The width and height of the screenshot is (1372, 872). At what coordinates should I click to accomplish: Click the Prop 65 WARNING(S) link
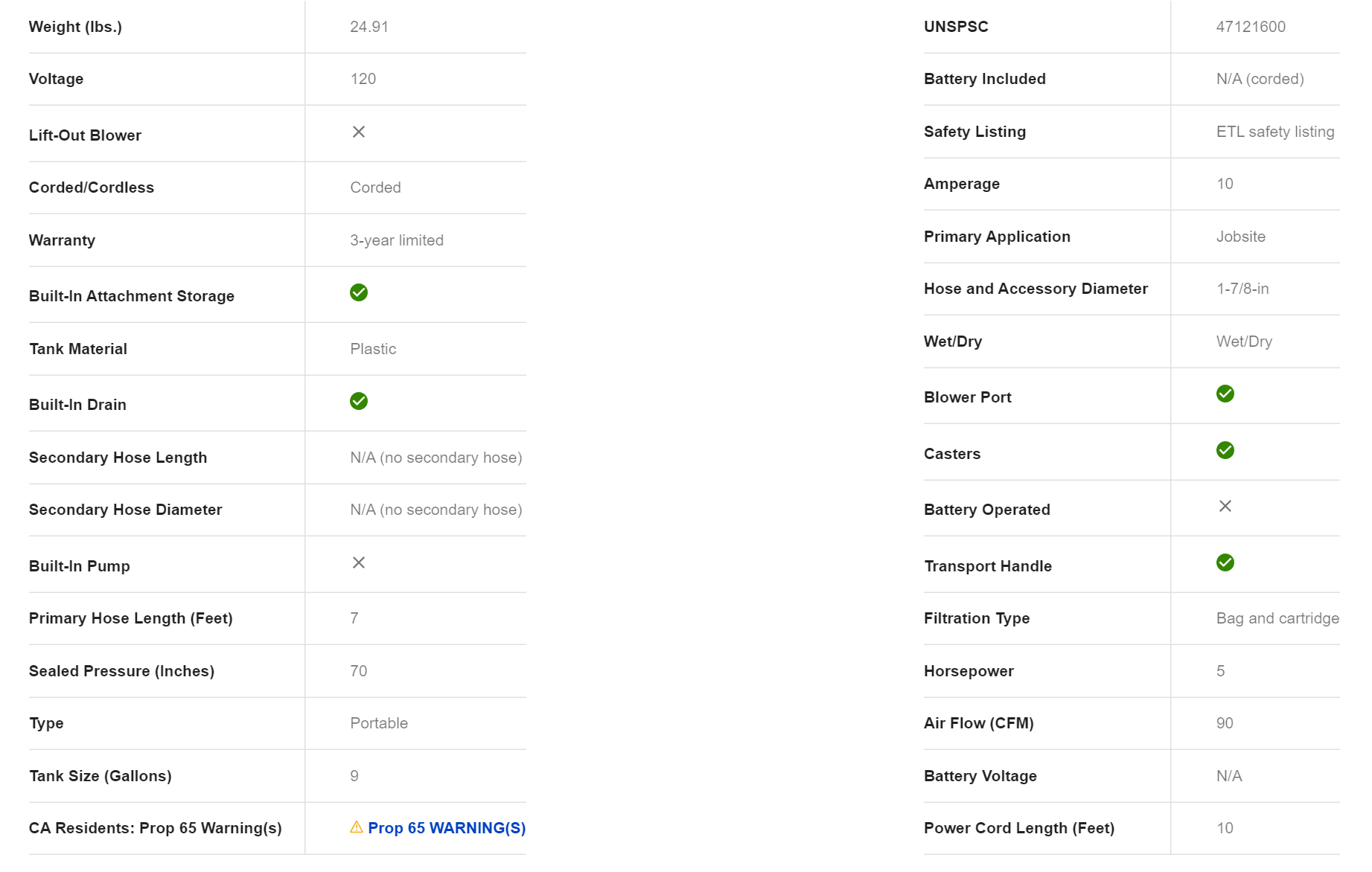(447, 828)
